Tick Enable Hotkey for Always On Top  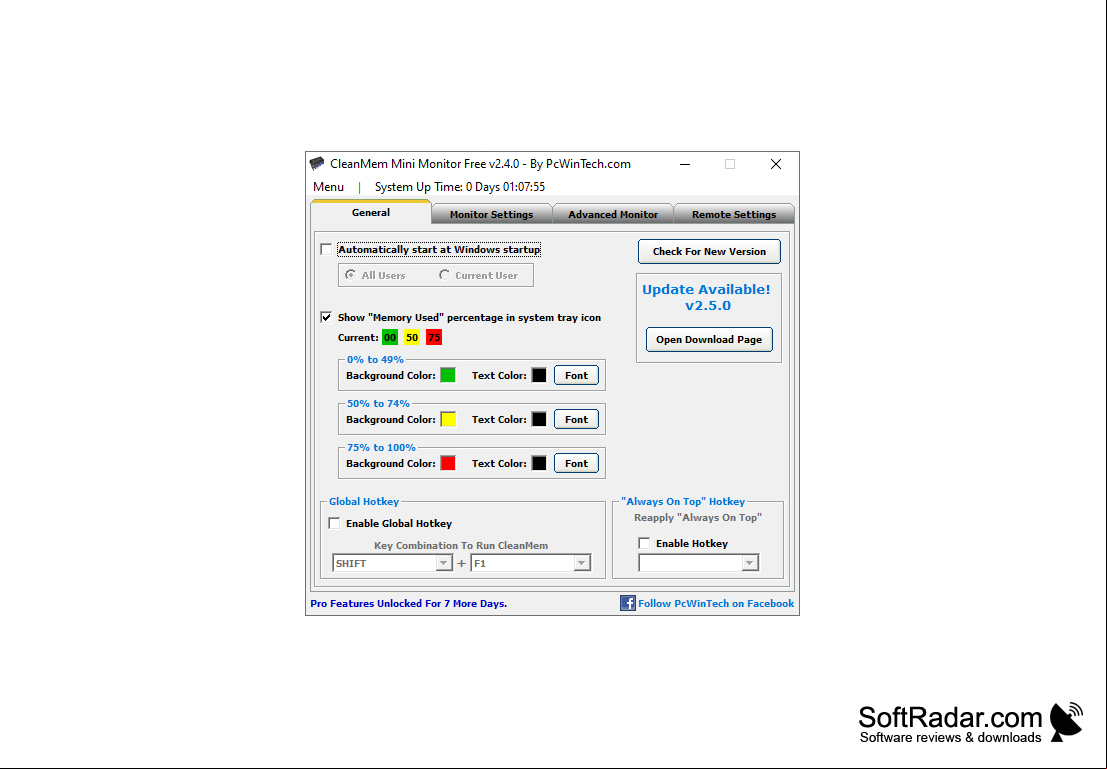[645, 543]
